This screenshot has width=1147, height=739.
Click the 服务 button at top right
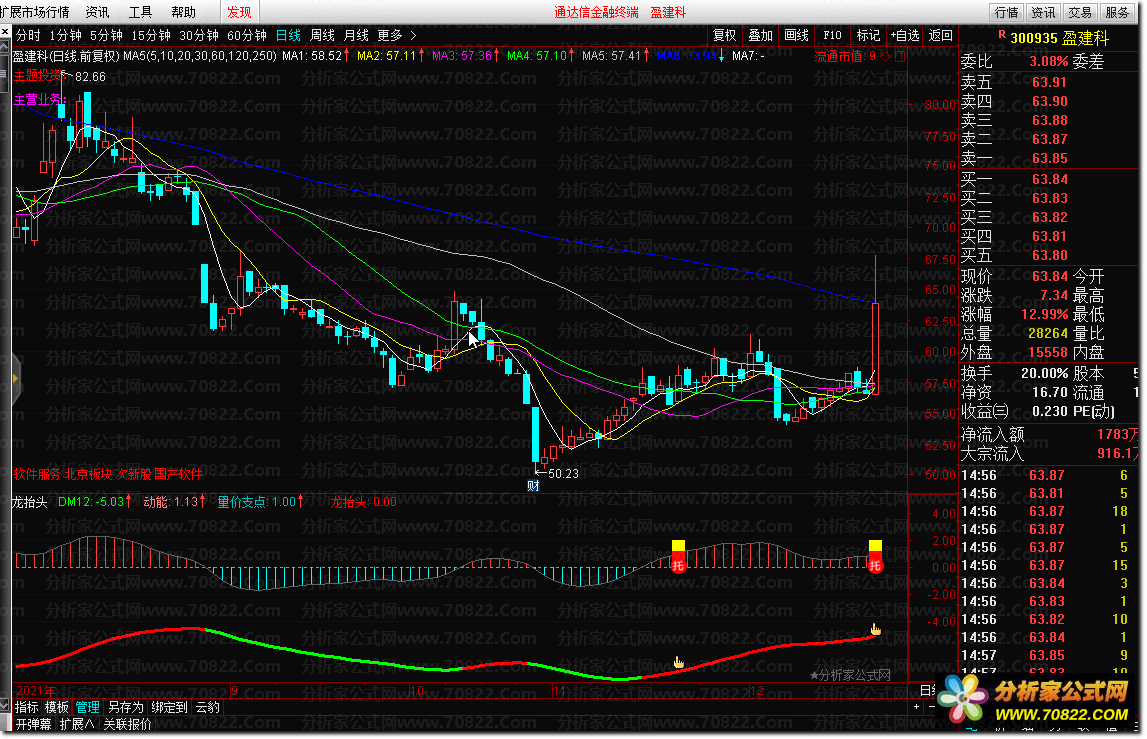coord(1117,12)
